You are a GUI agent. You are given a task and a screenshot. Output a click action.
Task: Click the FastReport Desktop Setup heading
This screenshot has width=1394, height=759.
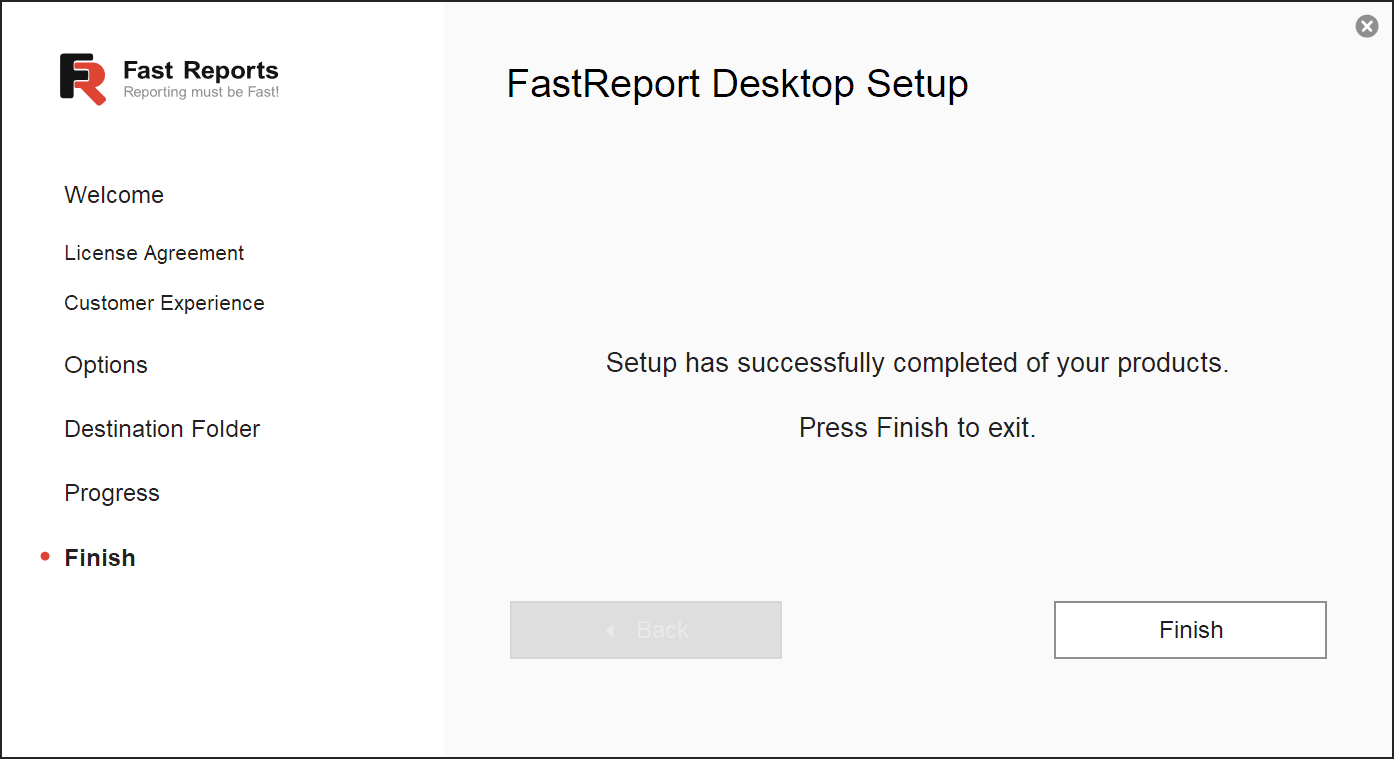pyautogui.click(x=737, y=83)
